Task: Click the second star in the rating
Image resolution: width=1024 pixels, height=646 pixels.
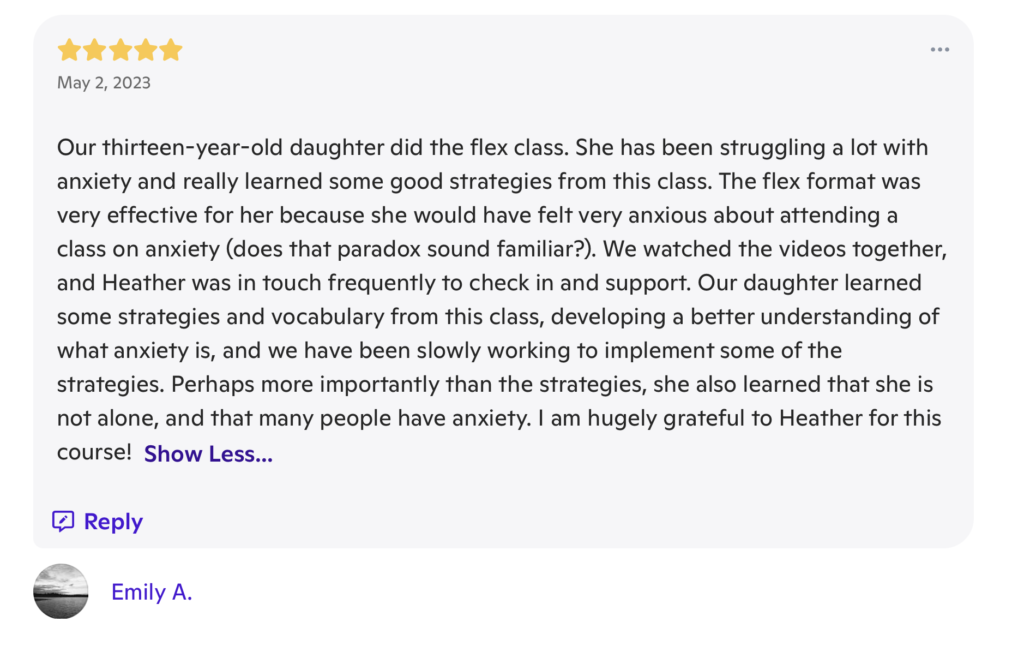Action: click(x=95, y=48)
